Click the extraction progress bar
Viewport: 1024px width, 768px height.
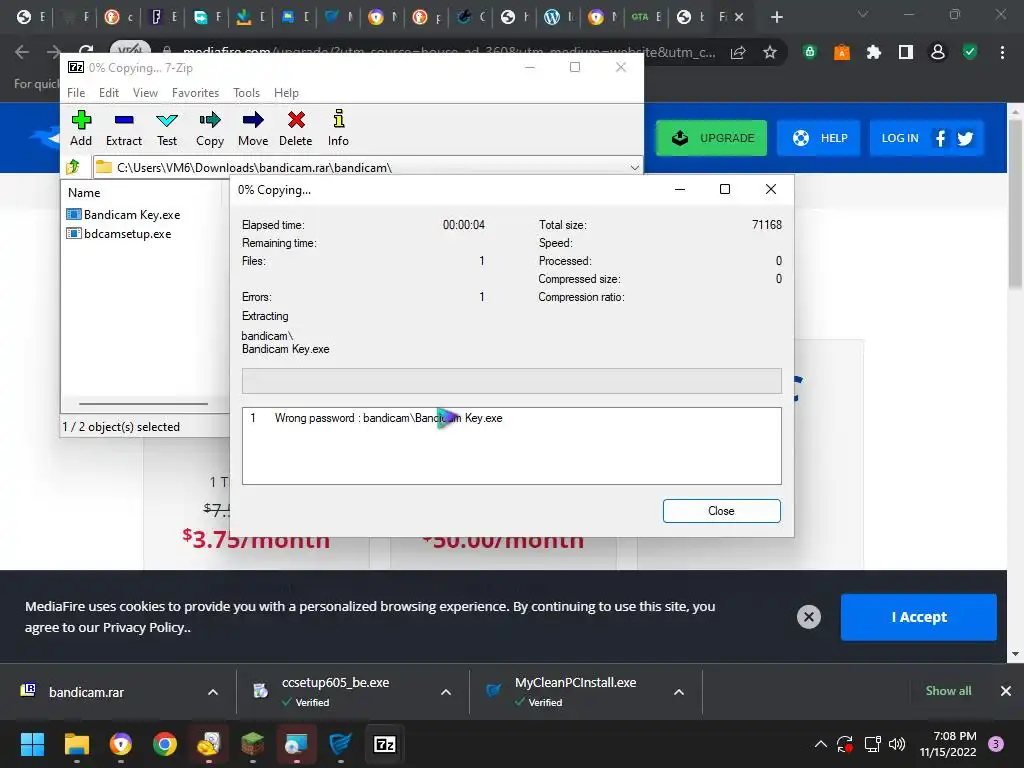pyautogui.click(x=511, y=381)
